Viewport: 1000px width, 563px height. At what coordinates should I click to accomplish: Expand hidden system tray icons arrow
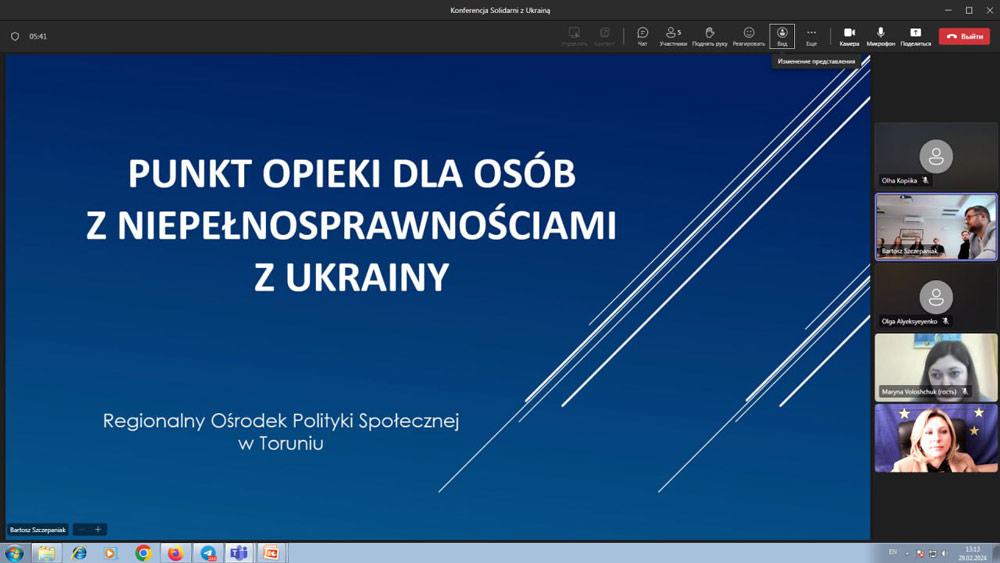pyautogui.click(x=908, y=553)
